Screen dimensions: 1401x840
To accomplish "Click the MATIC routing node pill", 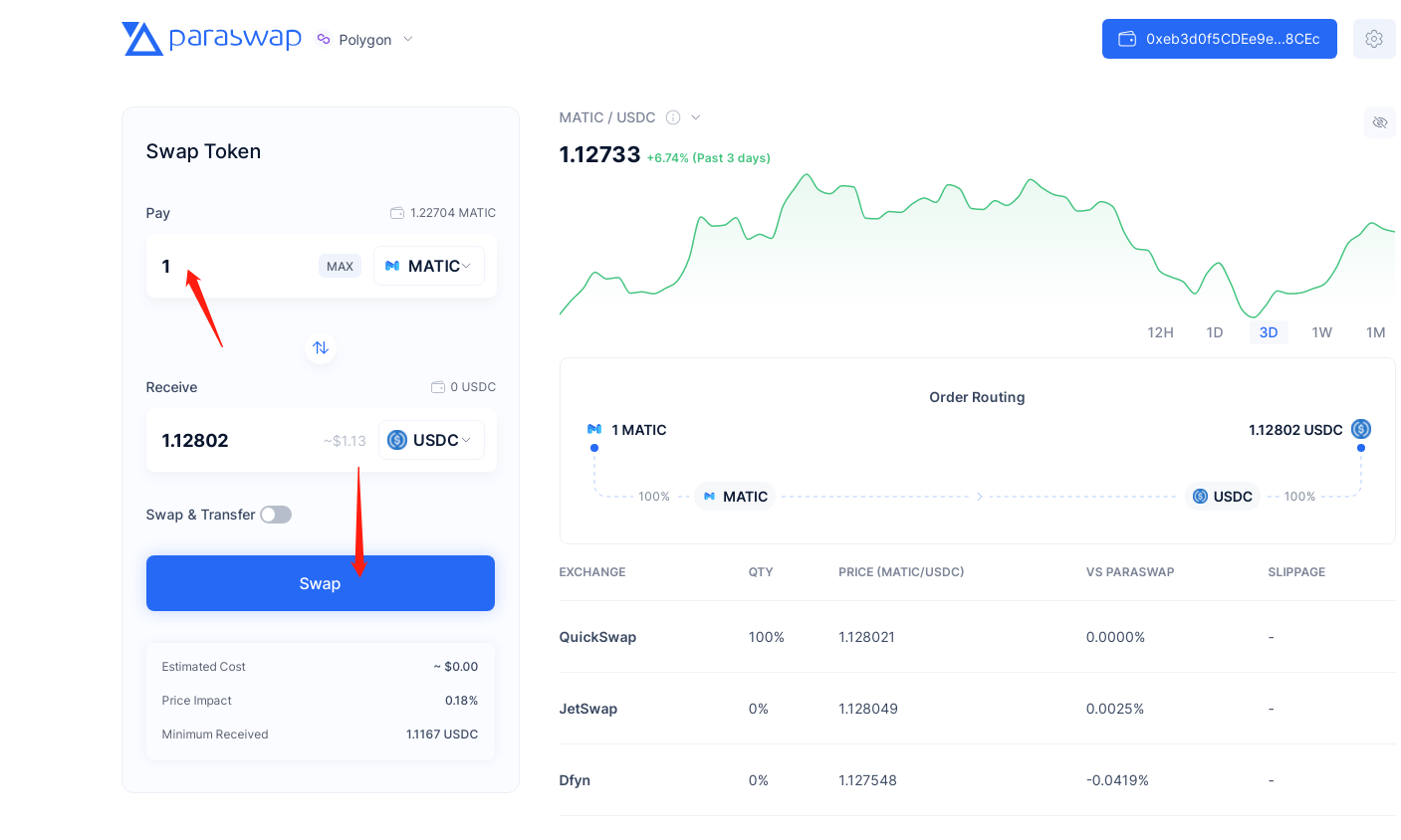I will [735, 496].
